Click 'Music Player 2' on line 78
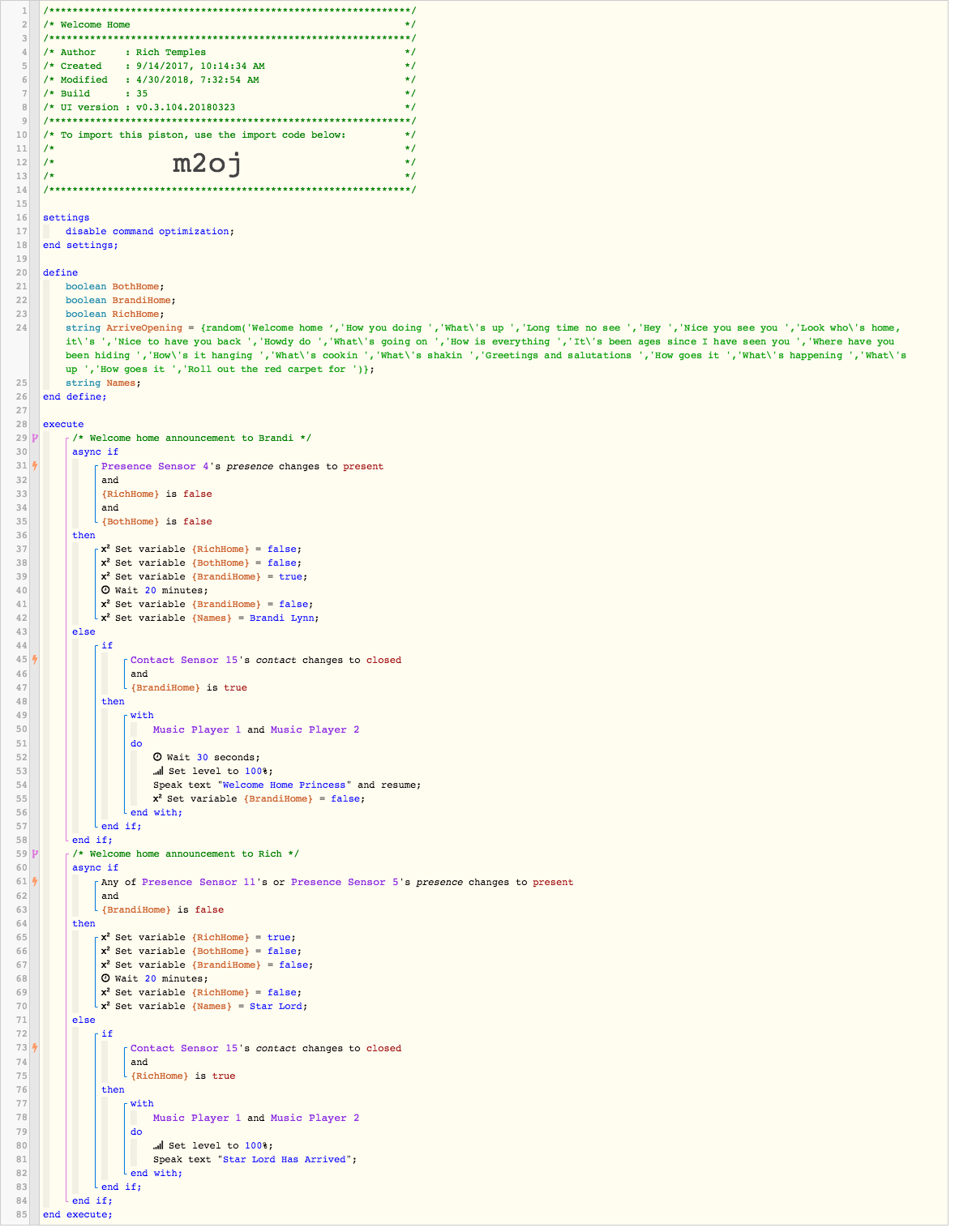This screenshot has width=955, height=1232. click(315, 1118)
